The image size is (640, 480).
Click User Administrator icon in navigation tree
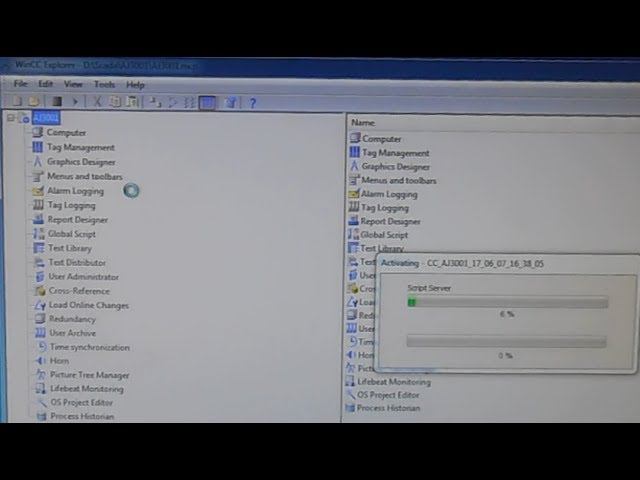[x=40, y=277]
